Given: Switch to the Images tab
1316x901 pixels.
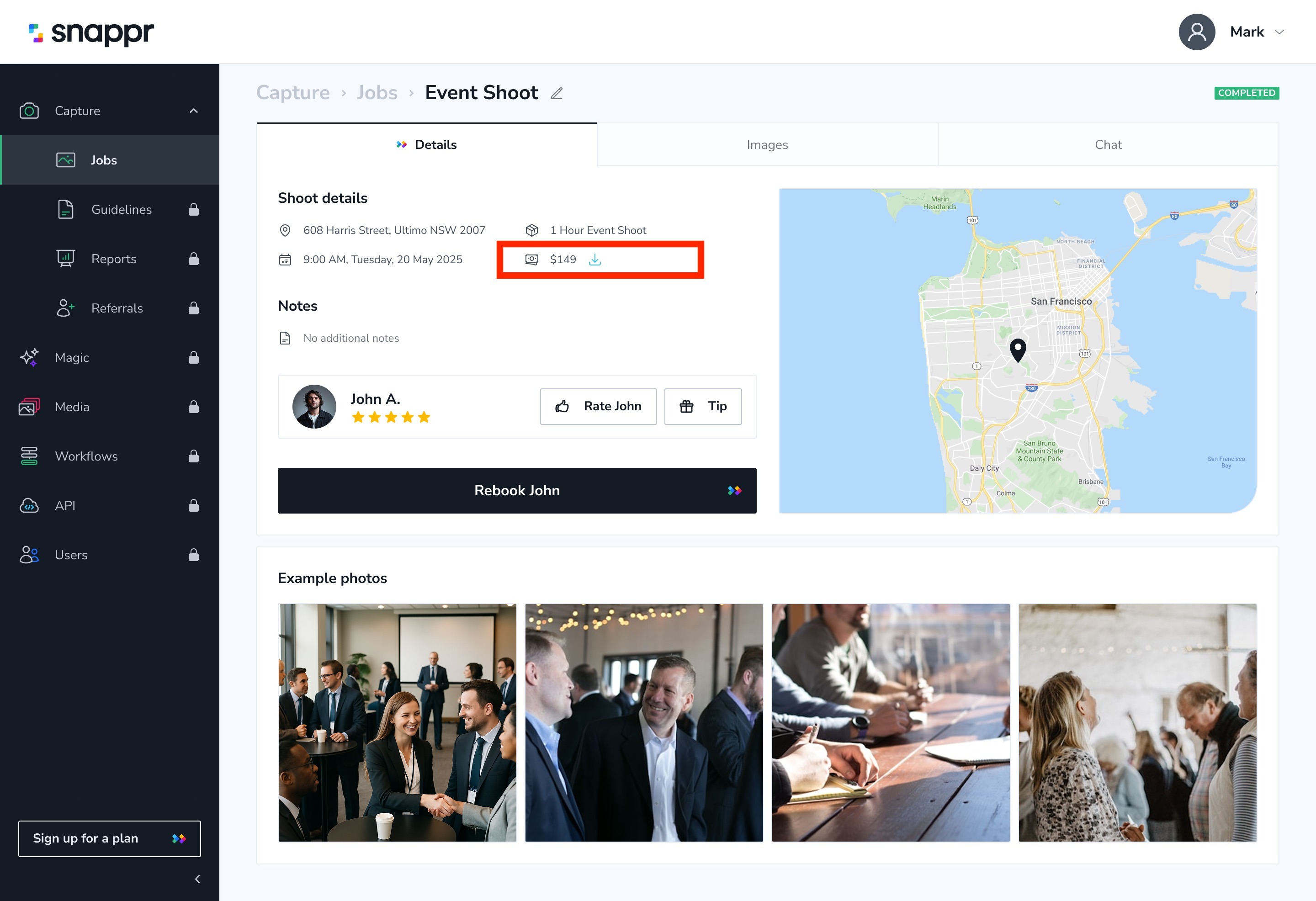Looking at the screenshot, I should 767,144.
